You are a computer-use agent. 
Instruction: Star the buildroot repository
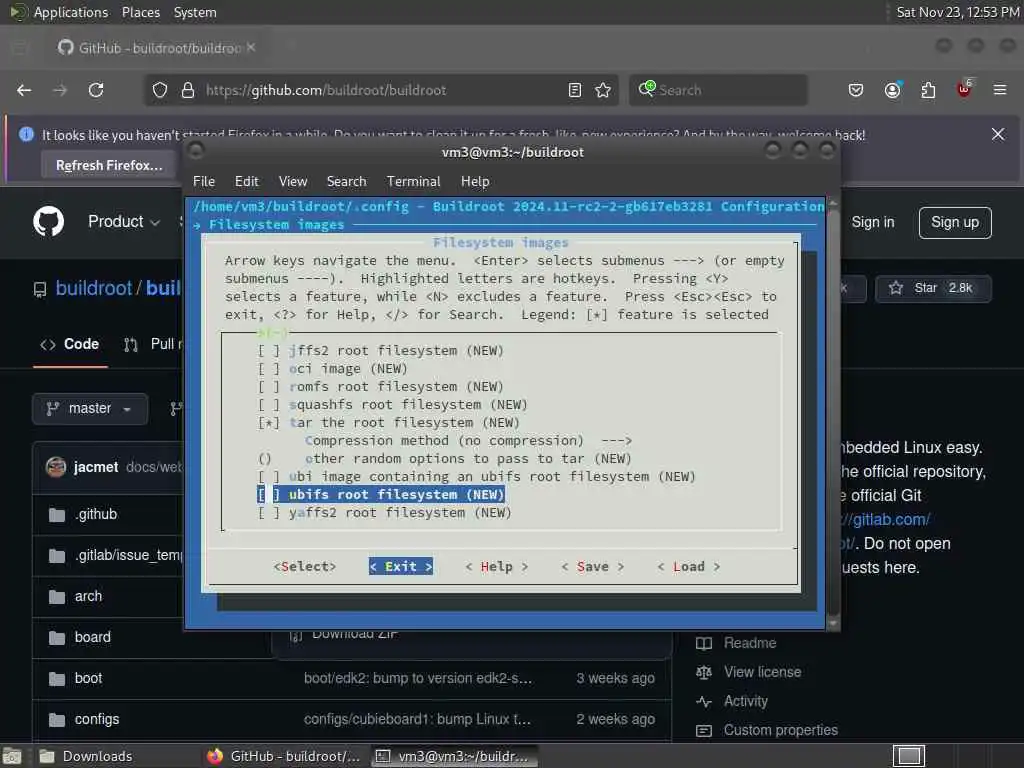(x=933, y=288)
